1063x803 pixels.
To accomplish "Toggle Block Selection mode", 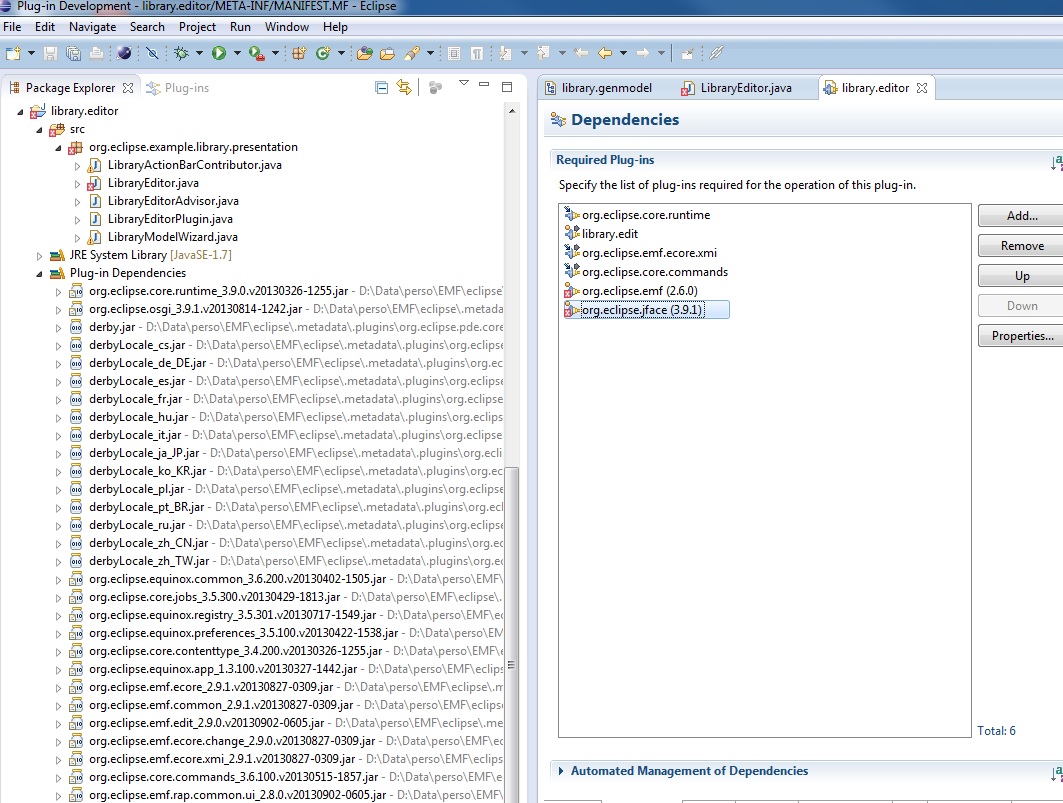I will pyautogui.click(x=454, y=53).
